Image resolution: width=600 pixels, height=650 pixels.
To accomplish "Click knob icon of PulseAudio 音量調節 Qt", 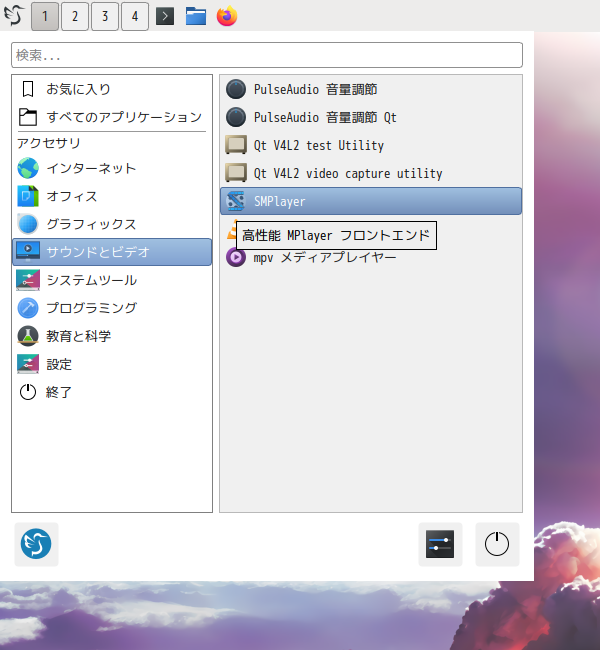I will point(236,117).
